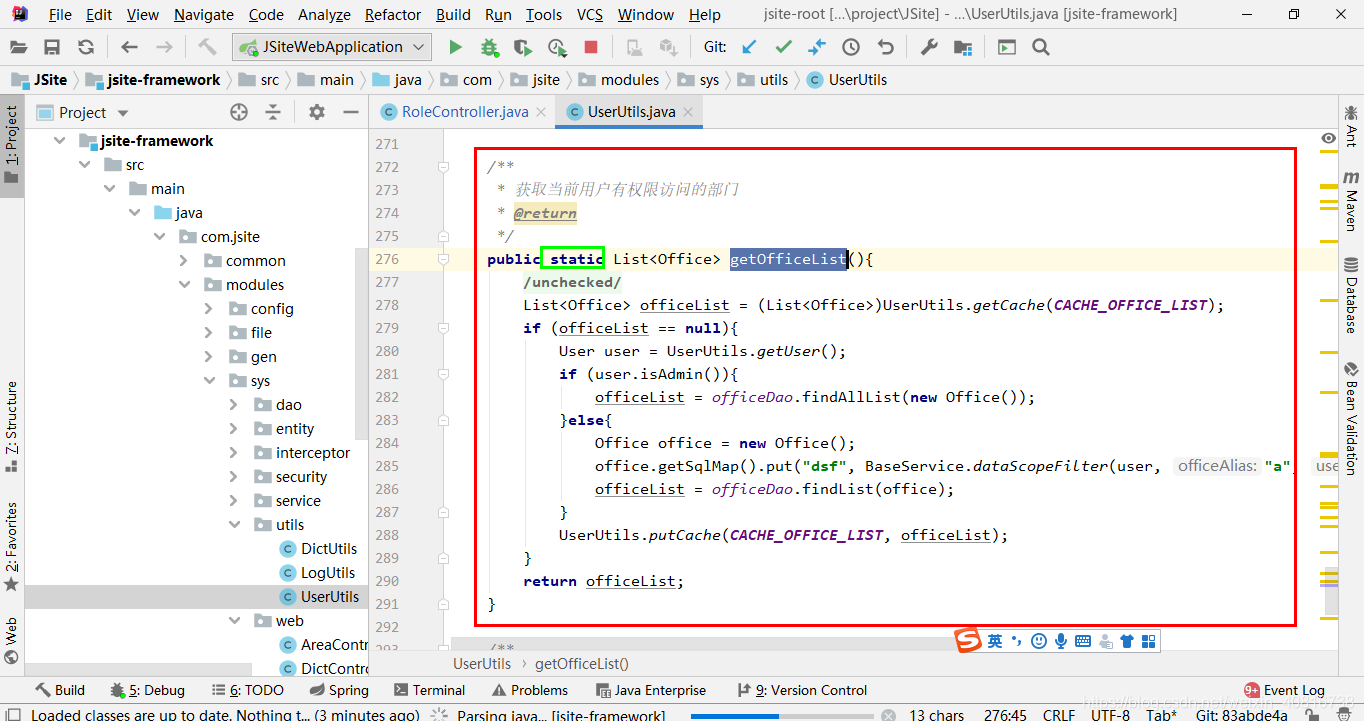Navigate back with the left arrow
The image size is (1364, 721).
click(x=129, y=47)
